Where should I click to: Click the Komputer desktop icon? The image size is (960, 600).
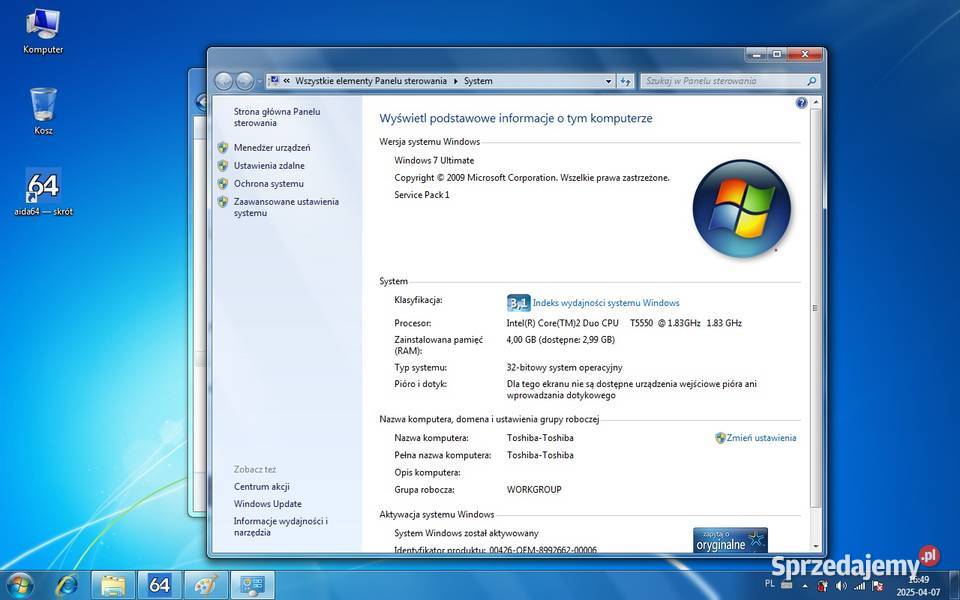pos(43,28)
